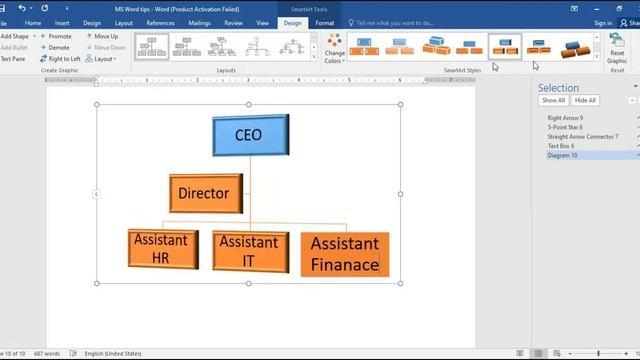Select the Assistant IT box
The width and height of the screenshot is (640, 360).
pyautogui.click(x=251, y=252)
